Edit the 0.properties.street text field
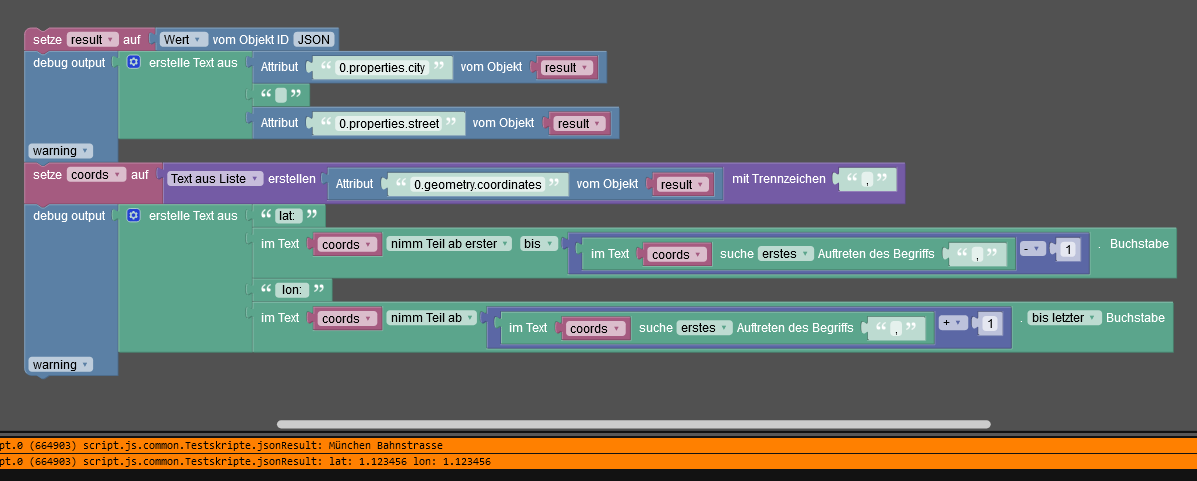The image size is (1197, 481). tap(389, 123)
